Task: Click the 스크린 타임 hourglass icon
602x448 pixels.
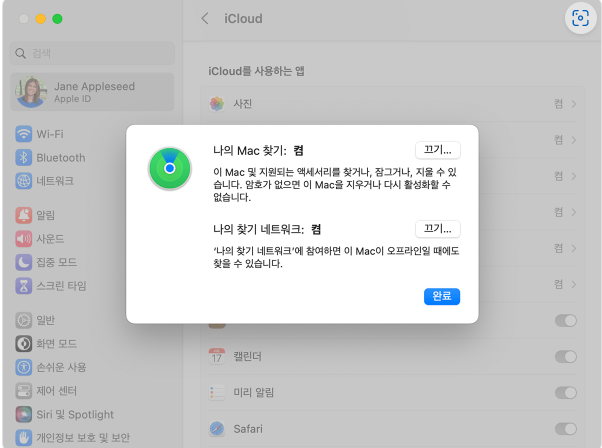Action: pos(23,286)
